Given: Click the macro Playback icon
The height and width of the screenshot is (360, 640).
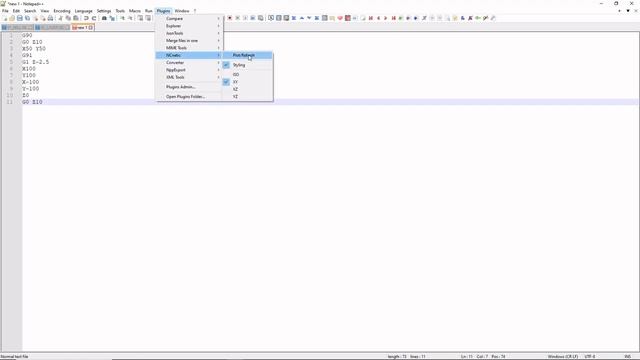Looking at the screenshot, I should [x=245, y=18].
